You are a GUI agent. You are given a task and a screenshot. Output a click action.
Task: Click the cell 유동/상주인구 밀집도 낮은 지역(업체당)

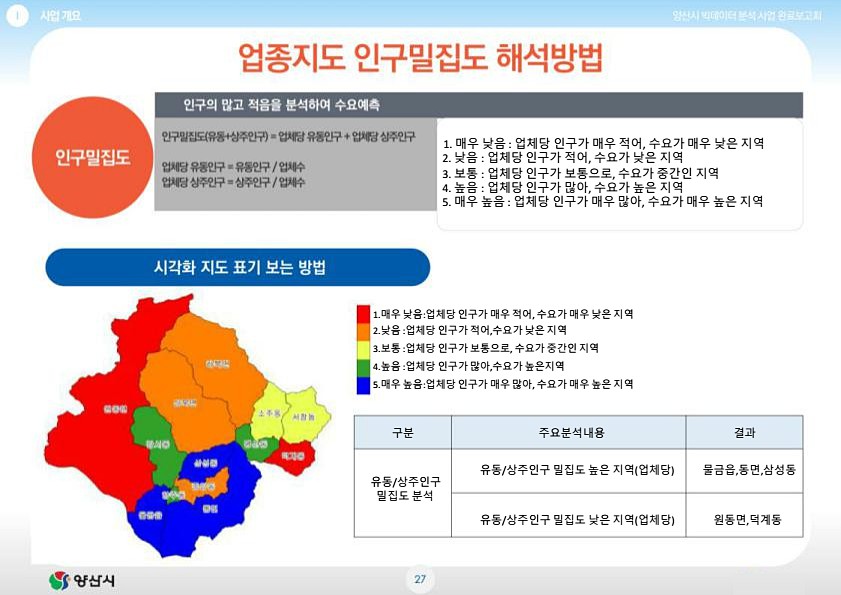(x=569, y=515)
